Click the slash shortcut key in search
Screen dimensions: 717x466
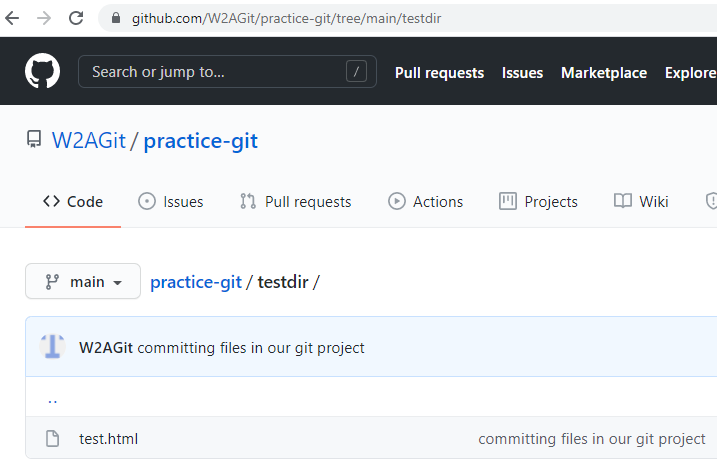(x=356, y=71)
